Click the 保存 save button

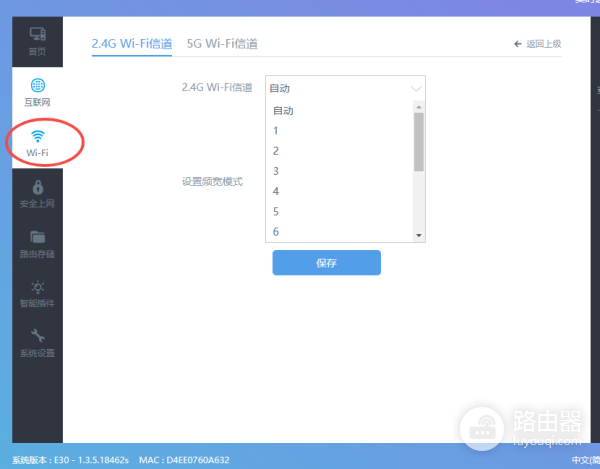tap(326, 262)
